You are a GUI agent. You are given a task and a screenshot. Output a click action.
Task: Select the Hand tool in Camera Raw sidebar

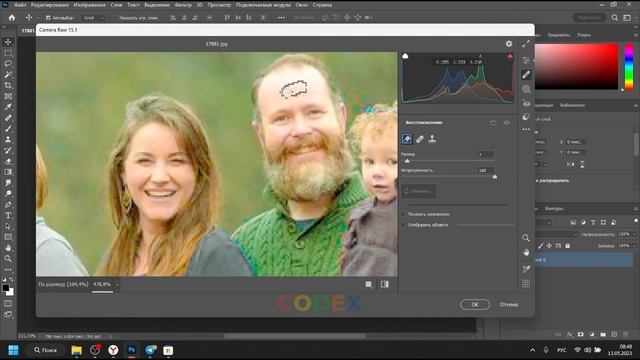click(x=526, y=253)
